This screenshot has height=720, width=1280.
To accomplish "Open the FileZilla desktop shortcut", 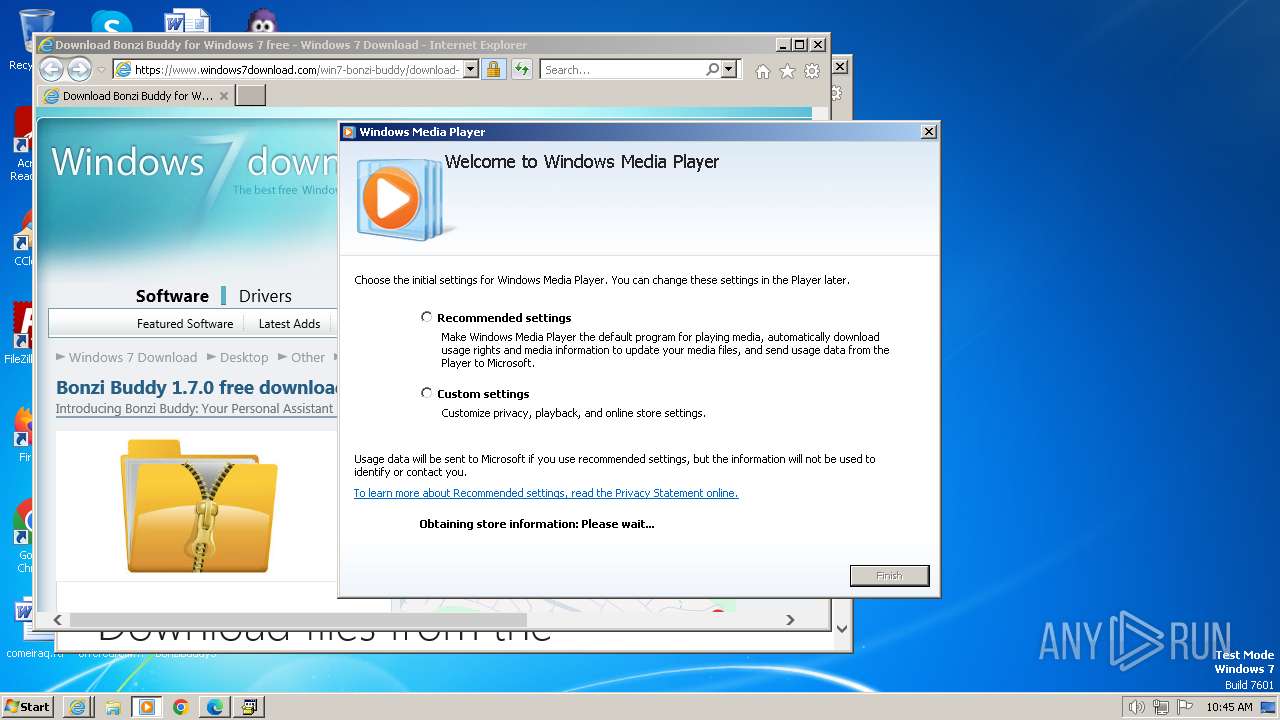I will (21, 333).
